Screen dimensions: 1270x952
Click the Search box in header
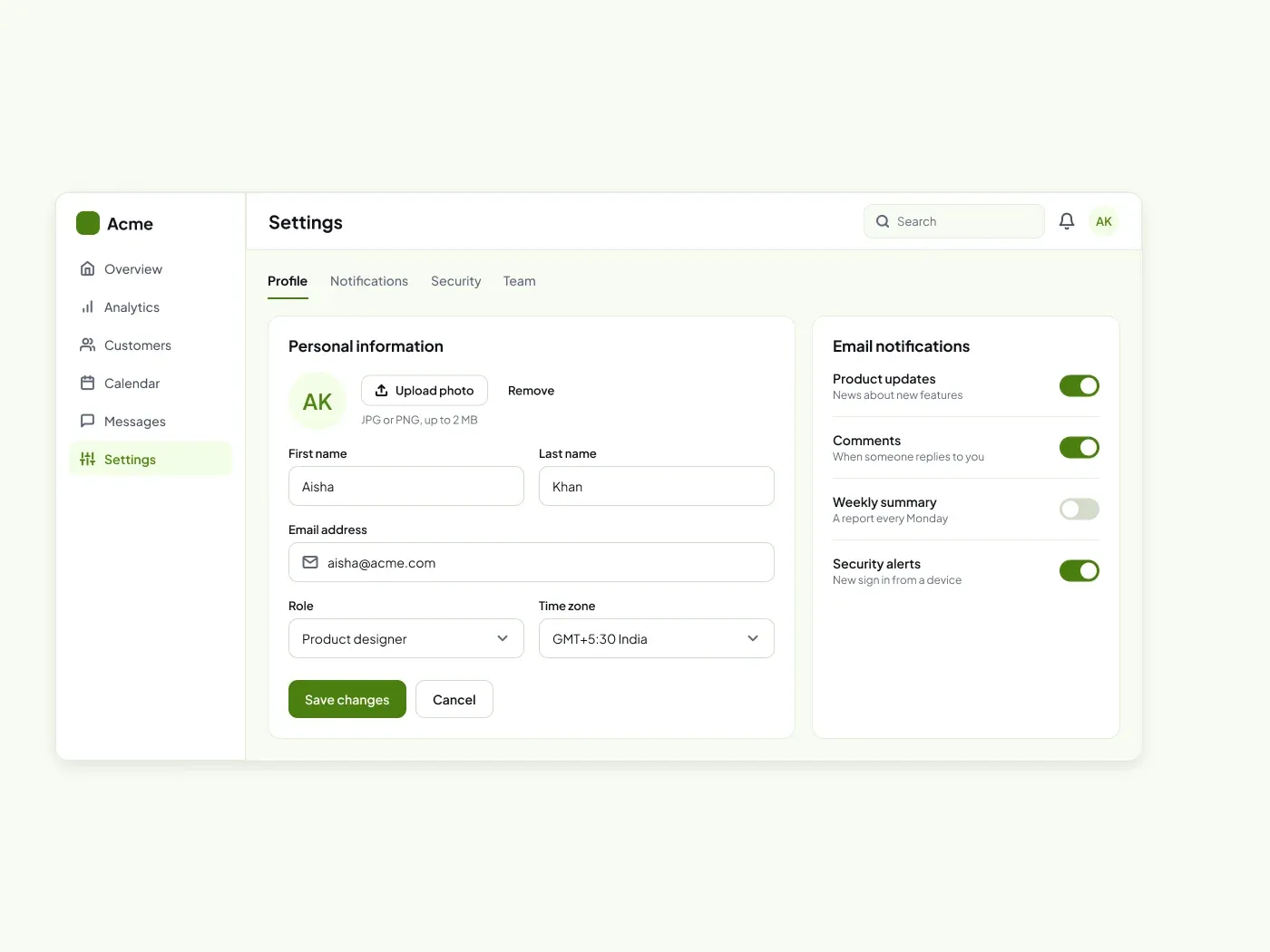(954, 221)
